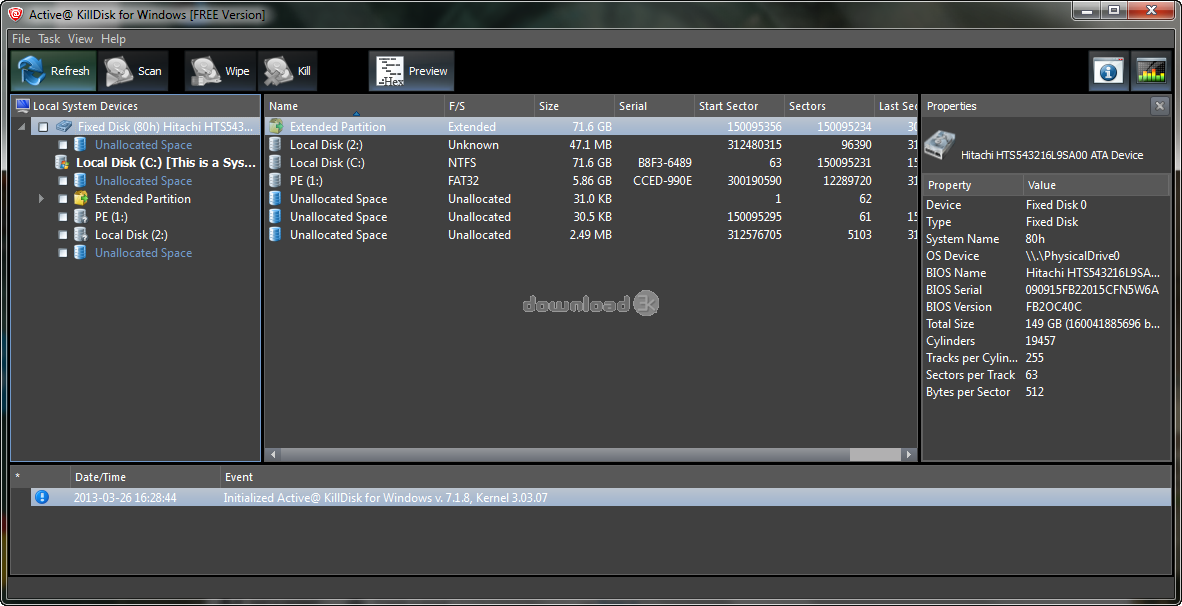Select the PE (1:) FAT32 row in list
The width and height of the screenshot is (1182, 606).
click(x=307, y=181)
